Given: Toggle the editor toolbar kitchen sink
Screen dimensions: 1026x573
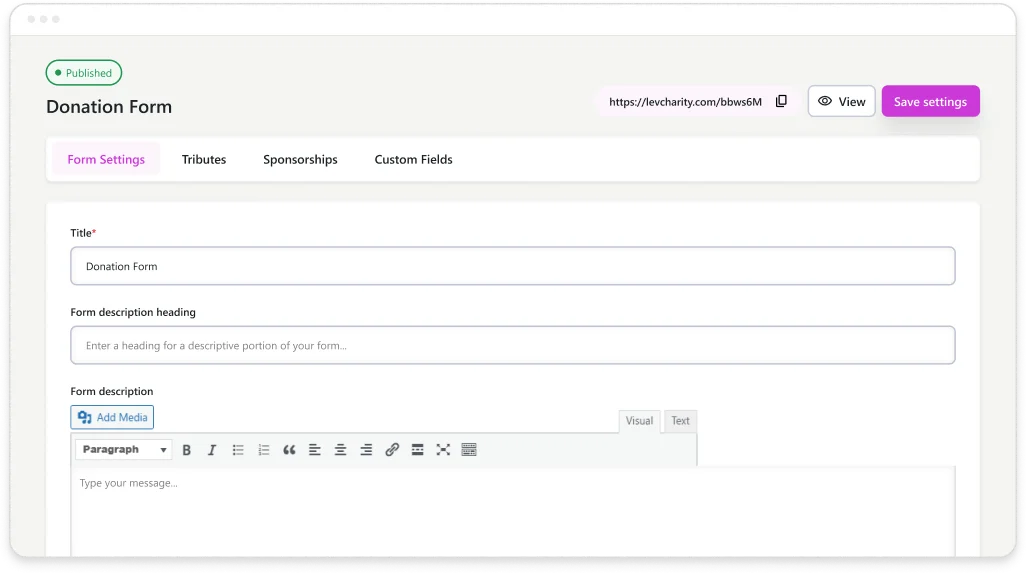Looking at the screenshot, I should (469, 450).
